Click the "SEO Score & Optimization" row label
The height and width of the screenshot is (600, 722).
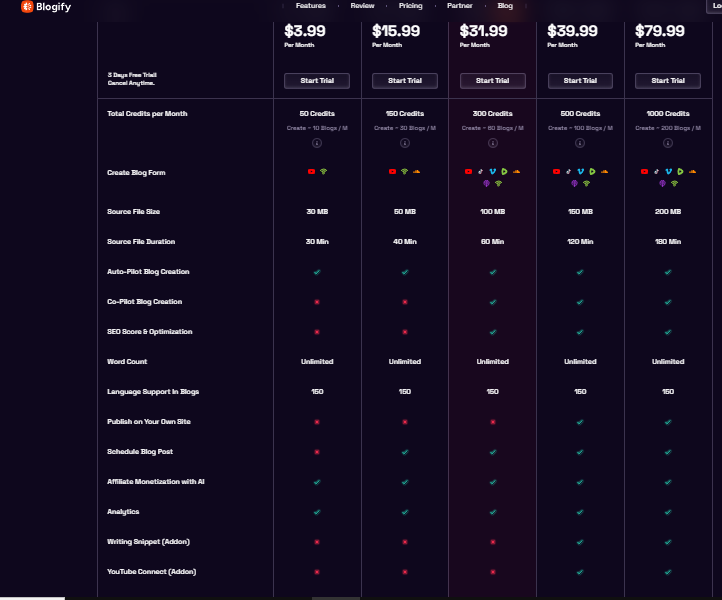pyautogui.click(x=150, y=332)
